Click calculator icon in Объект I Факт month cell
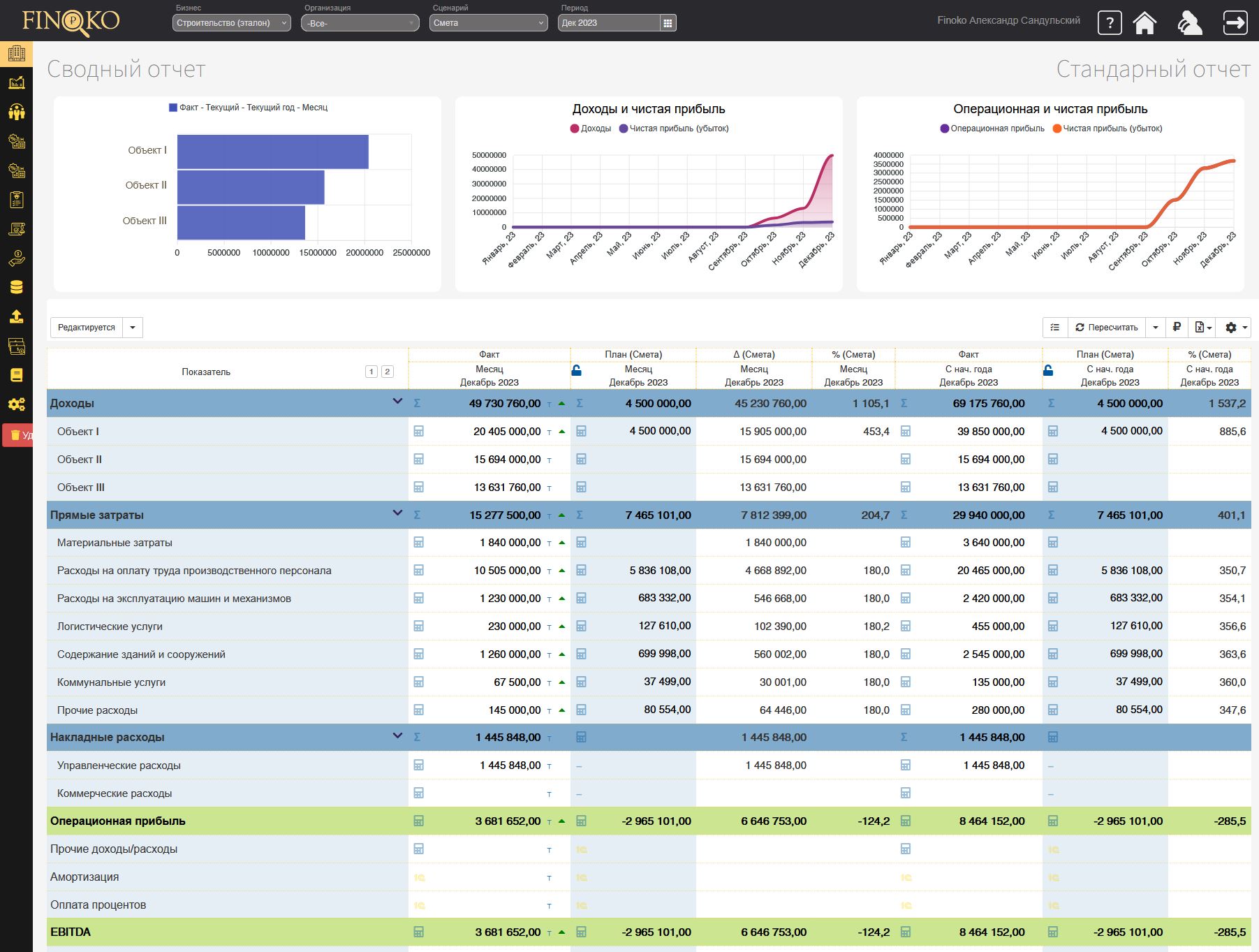 click(x=419, y=432)
